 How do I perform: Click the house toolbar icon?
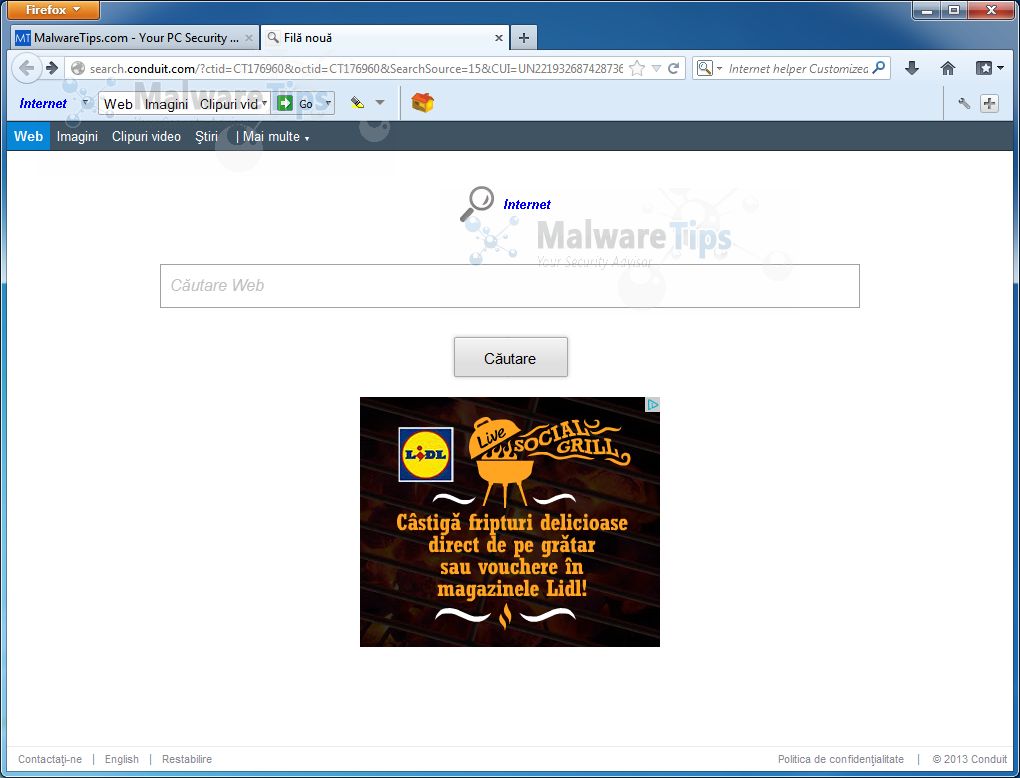[x=422, y=102]
